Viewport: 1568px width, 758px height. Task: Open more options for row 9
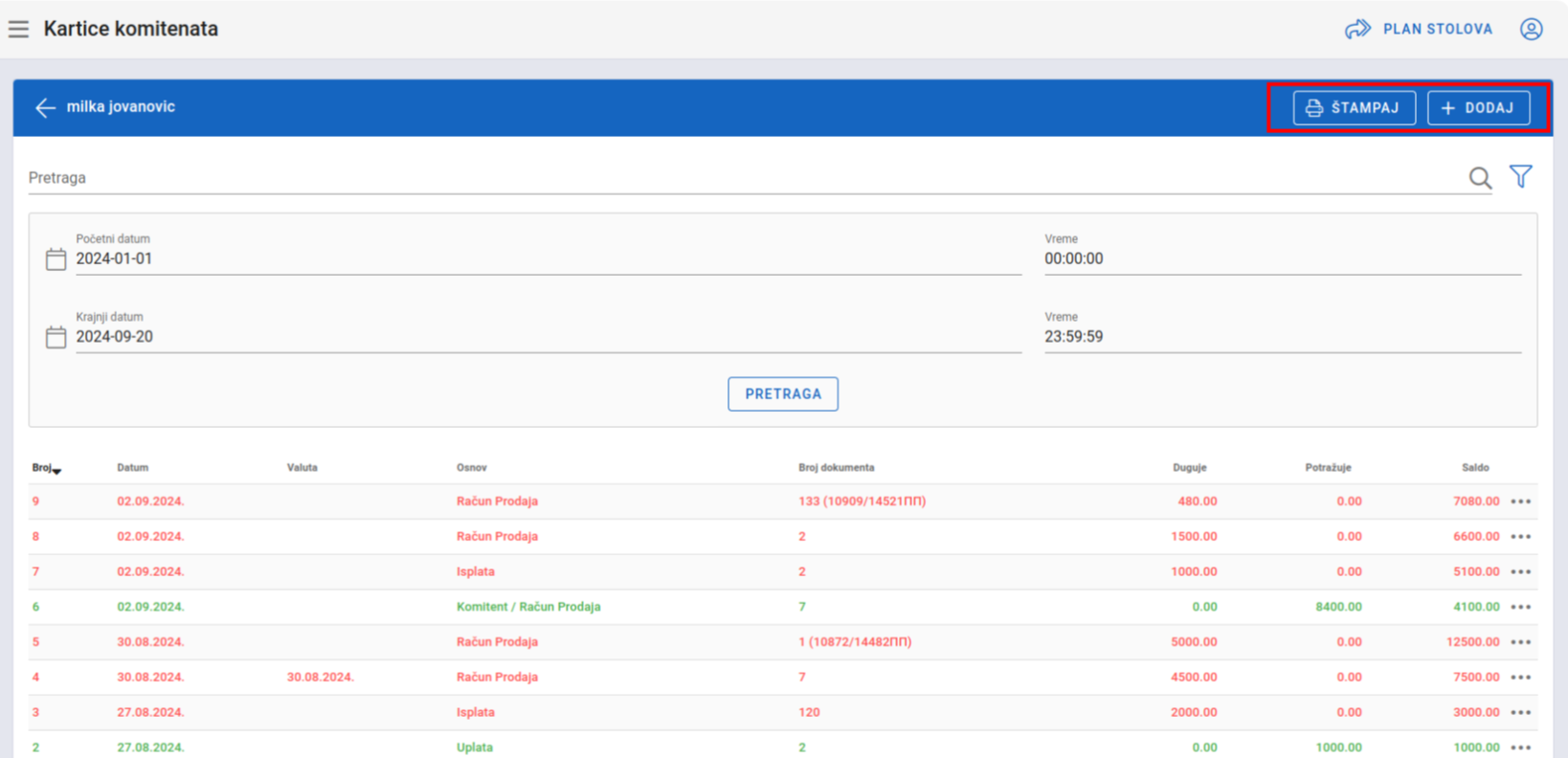coord(1521,502)
